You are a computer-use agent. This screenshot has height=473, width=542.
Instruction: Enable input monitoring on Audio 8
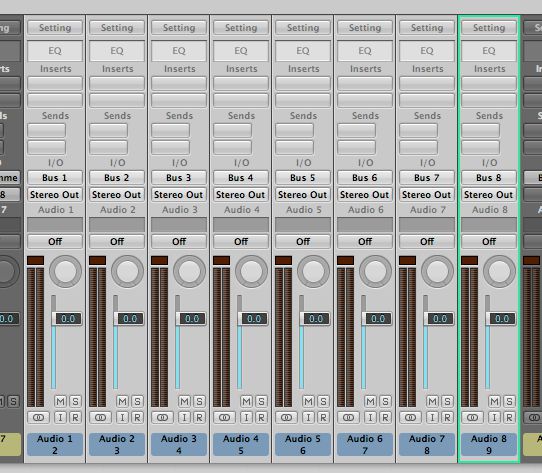click(494, 418)
